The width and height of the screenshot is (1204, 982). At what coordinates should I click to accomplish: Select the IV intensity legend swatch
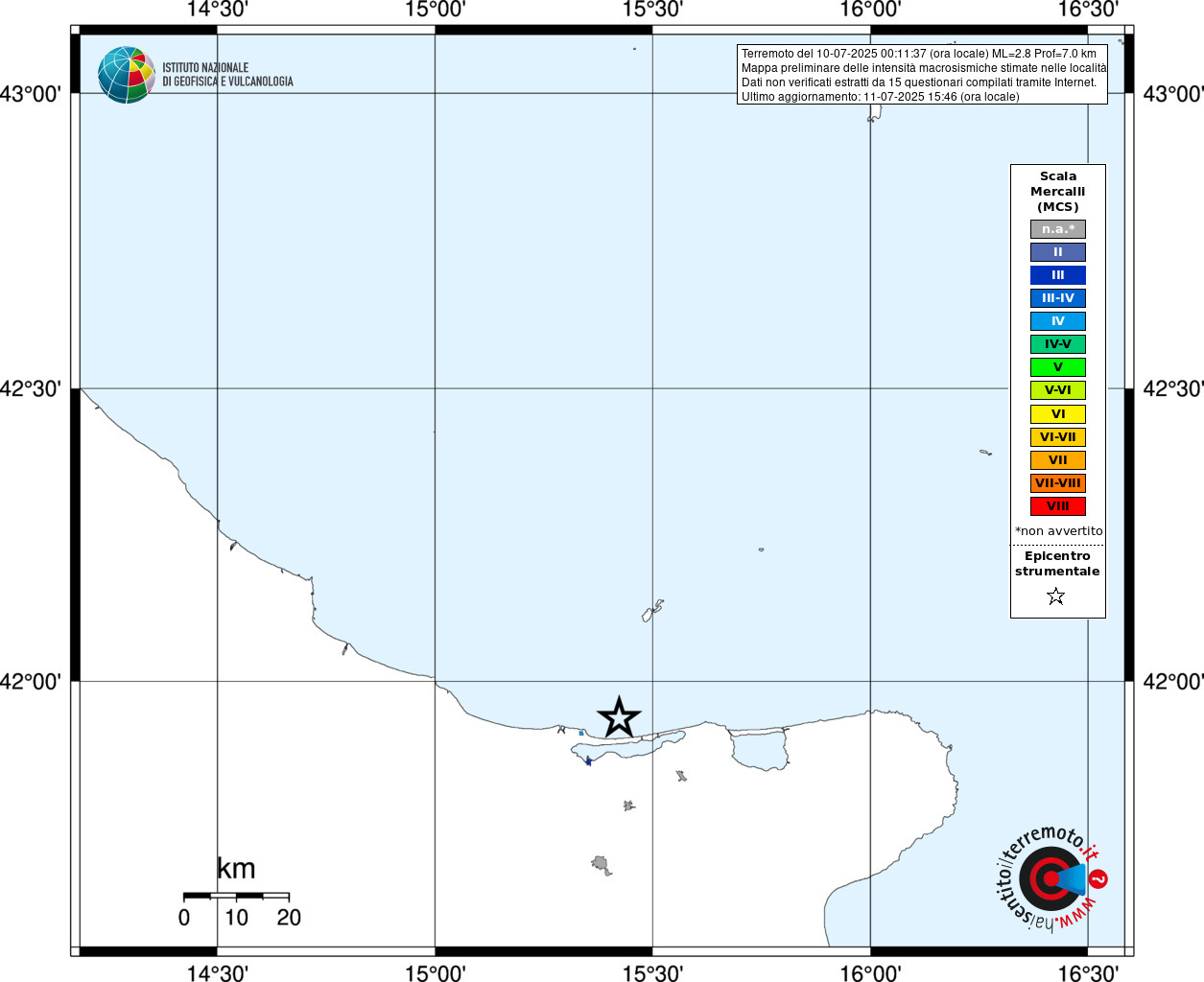click(x=1058, y=321)
